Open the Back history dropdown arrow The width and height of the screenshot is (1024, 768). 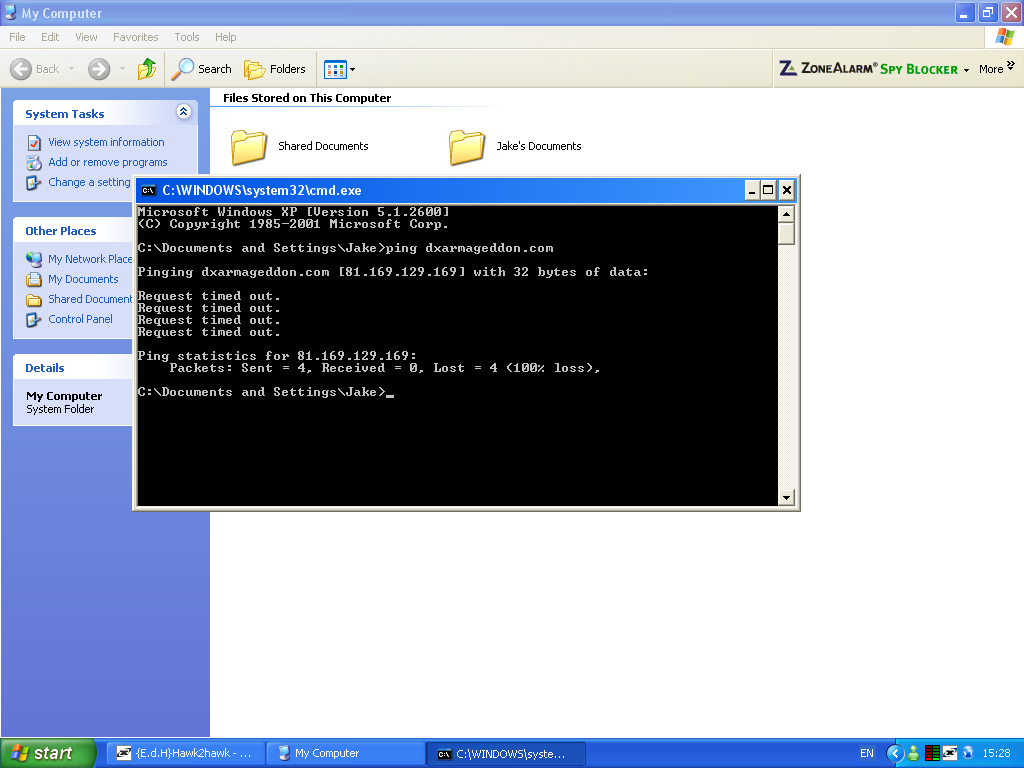(71, 69)
